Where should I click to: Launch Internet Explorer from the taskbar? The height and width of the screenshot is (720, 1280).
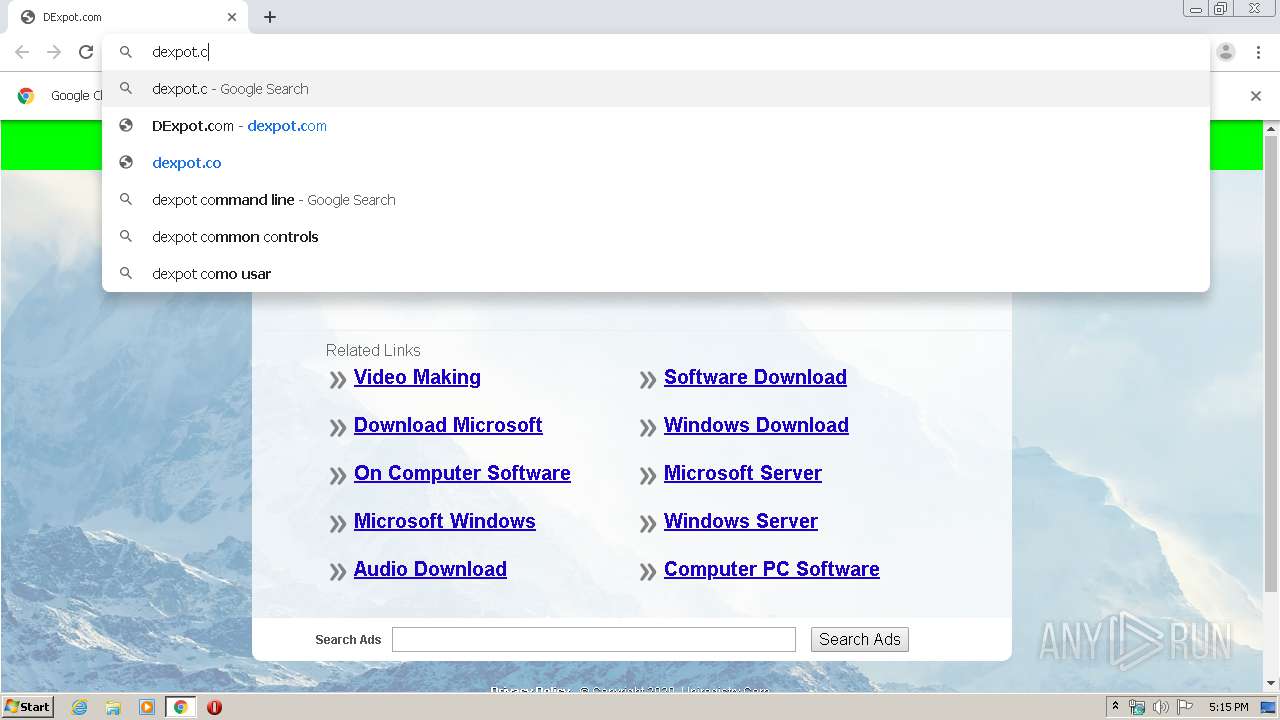[79, 707]
